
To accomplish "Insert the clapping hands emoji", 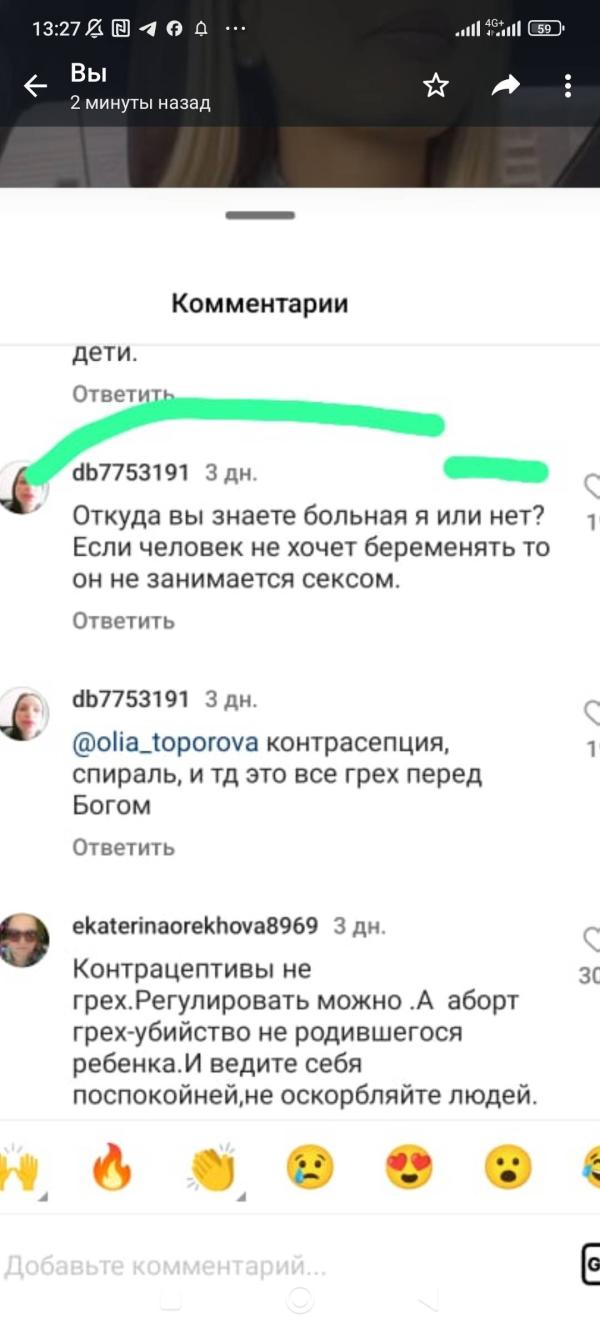I will pyautogui.click(x=212, y=1167).
